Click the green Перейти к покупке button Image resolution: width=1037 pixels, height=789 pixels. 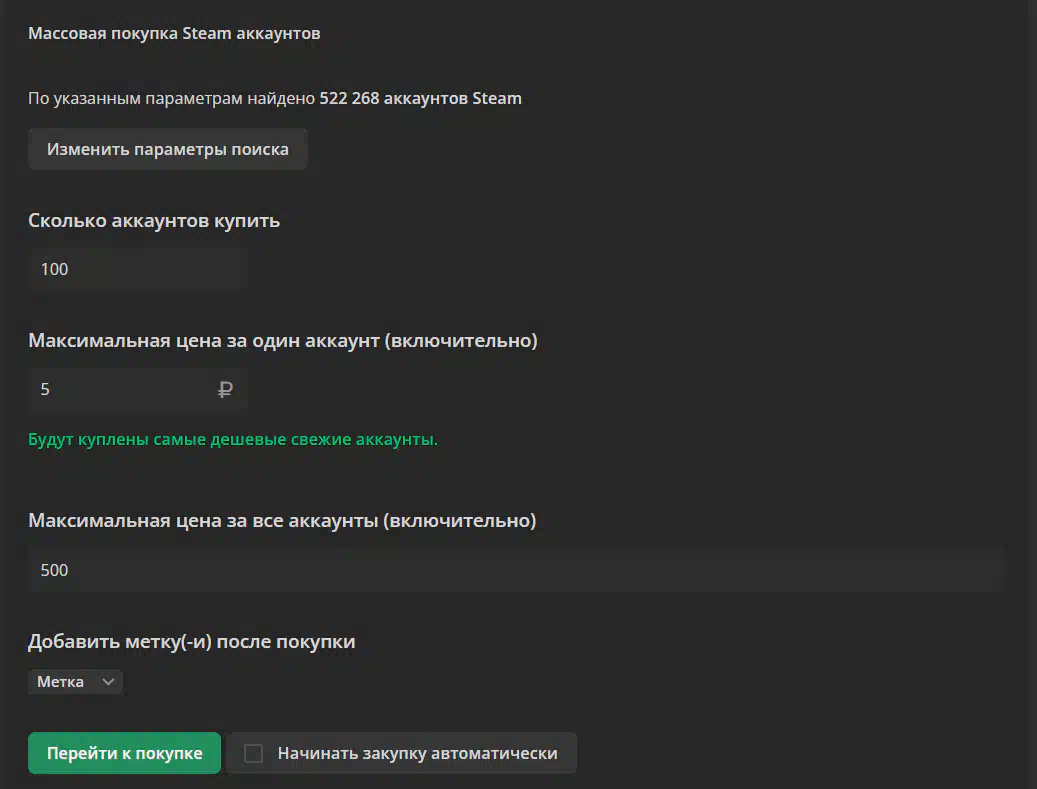pos(124,753)
